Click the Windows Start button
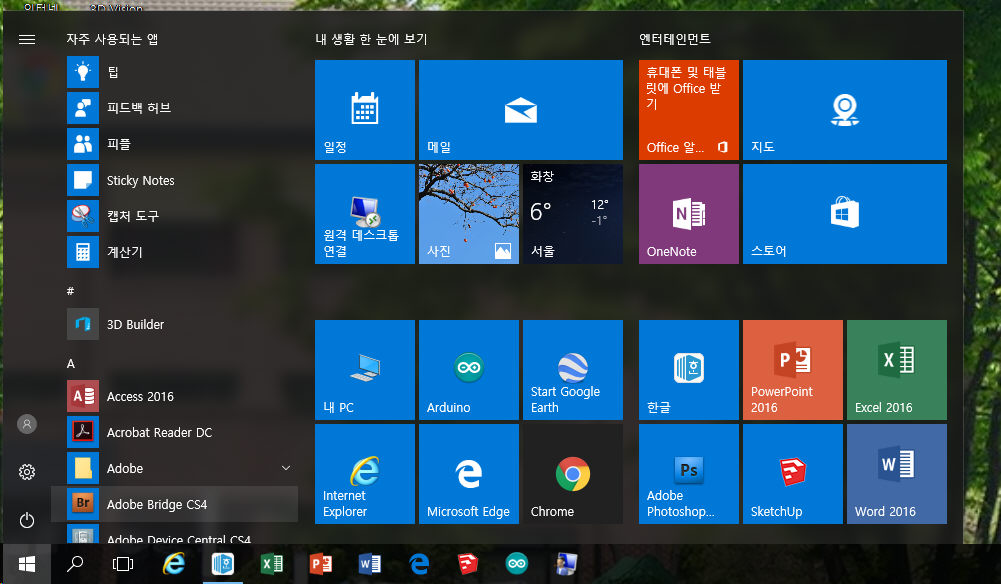The width and height of the screenshot is (1001, 584). pos(26,564)
